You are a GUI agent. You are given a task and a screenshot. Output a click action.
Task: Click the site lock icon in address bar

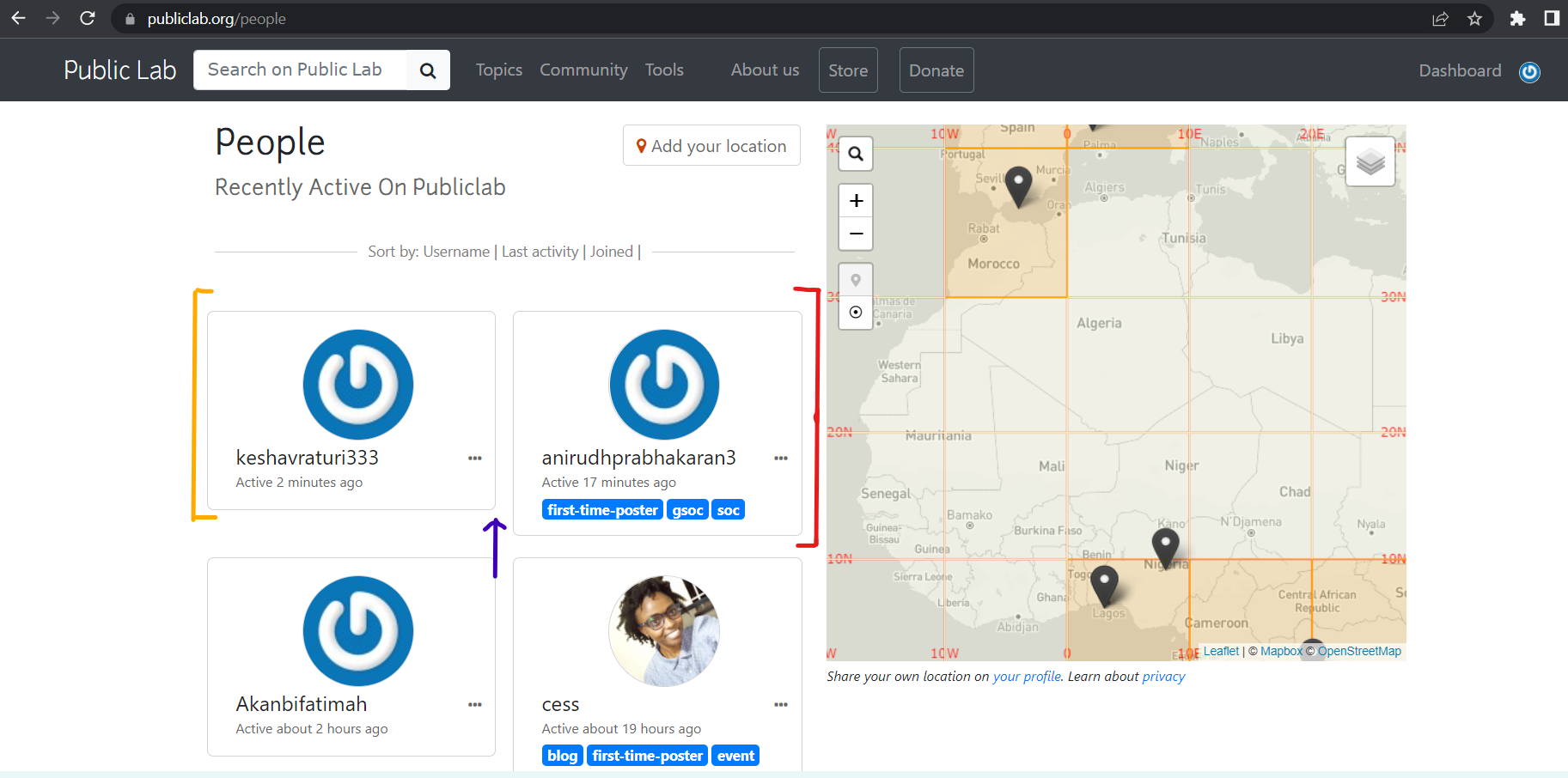[131, 19]
